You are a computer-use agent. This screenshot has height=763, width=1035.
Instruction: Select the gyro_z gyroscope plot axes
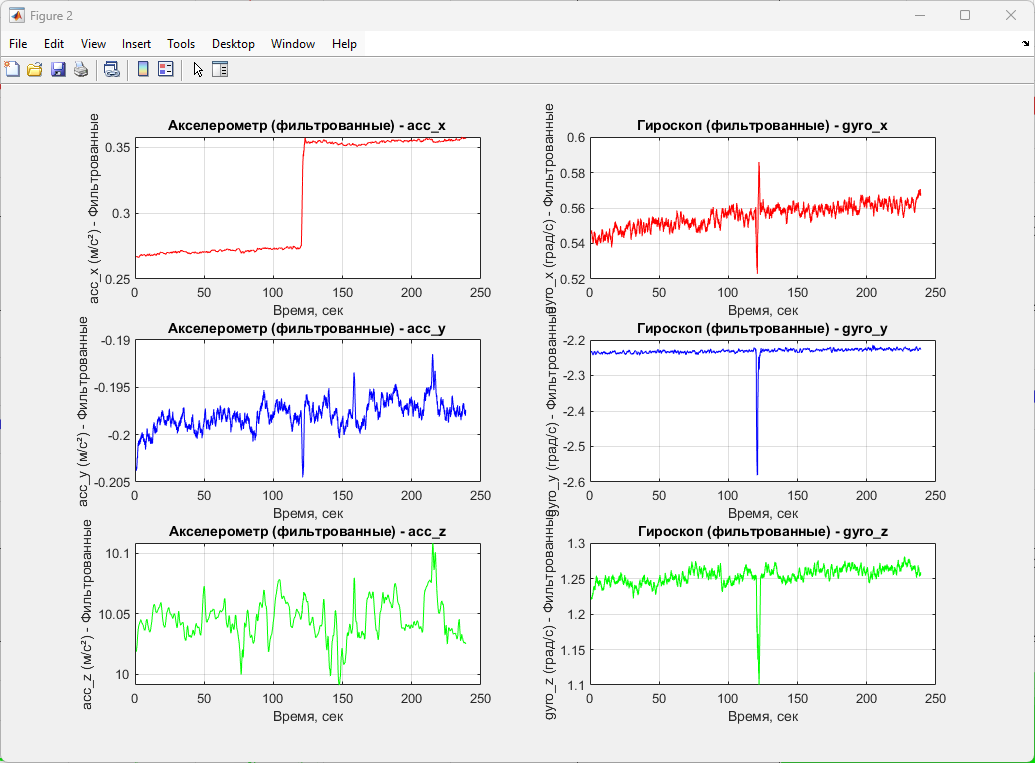(x=762, y=614)
